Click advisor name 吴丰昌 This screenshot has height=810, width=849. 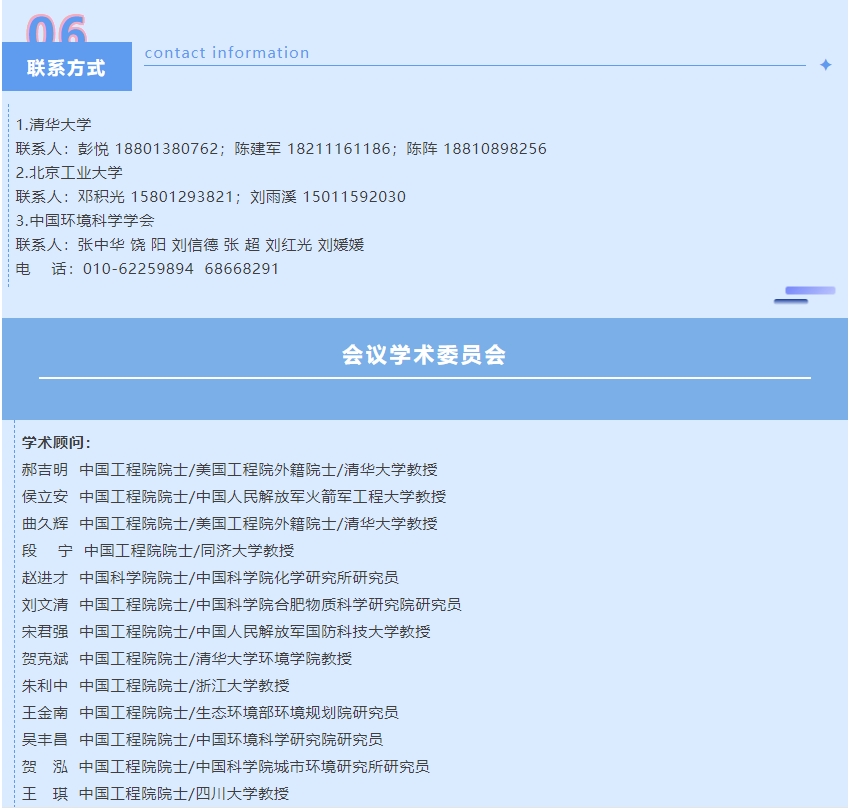(x=45, y=740)
